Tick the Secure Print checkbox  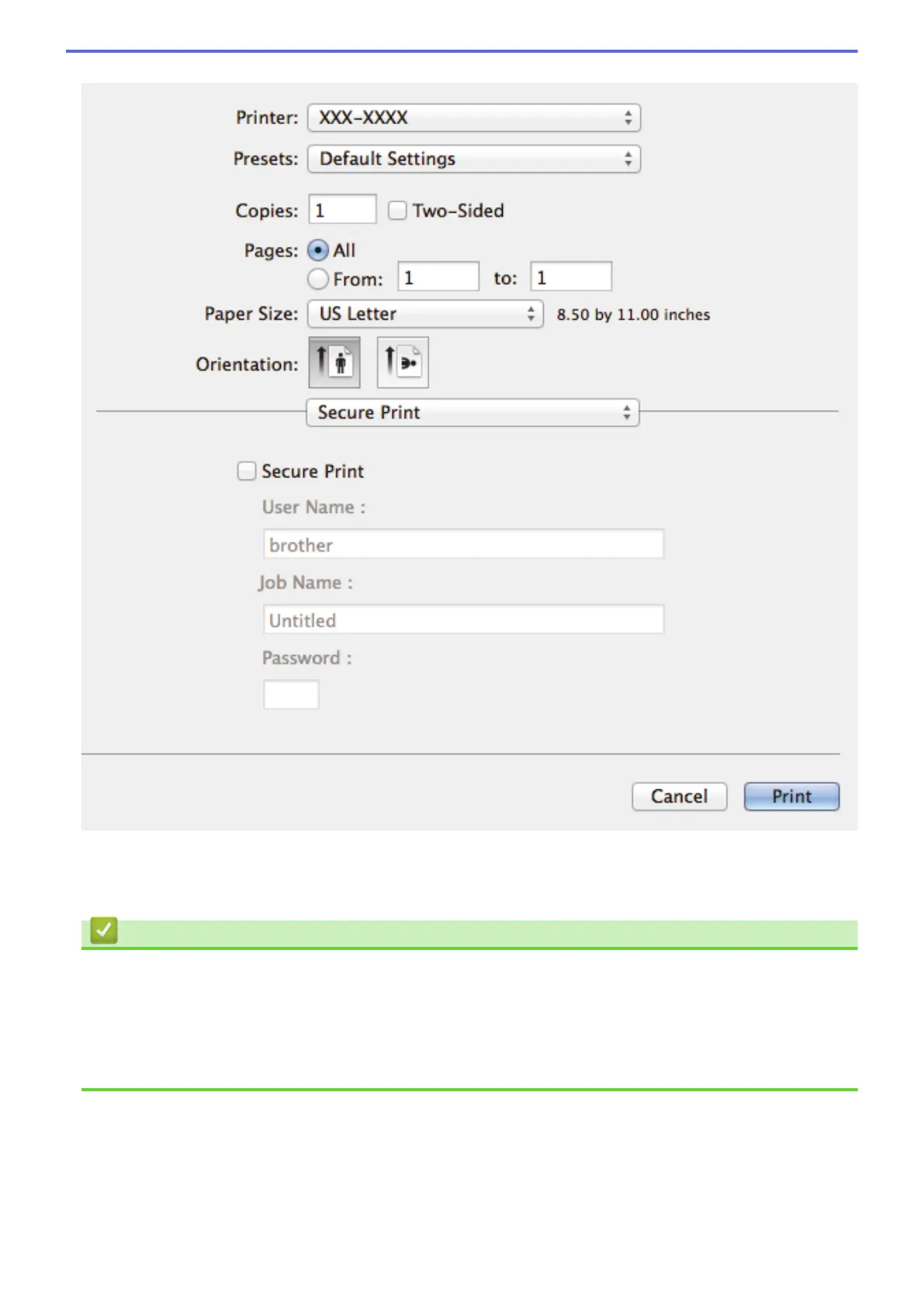pos(247,471)
